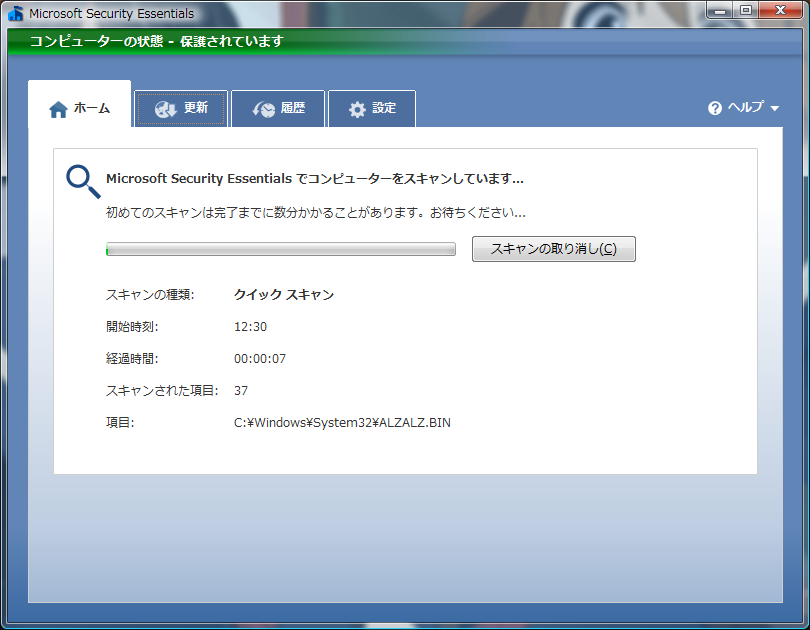Click the ヘルプ (Help) label
Image resolution: width=810 pixels, height=630 pixels.
point(746,107)
